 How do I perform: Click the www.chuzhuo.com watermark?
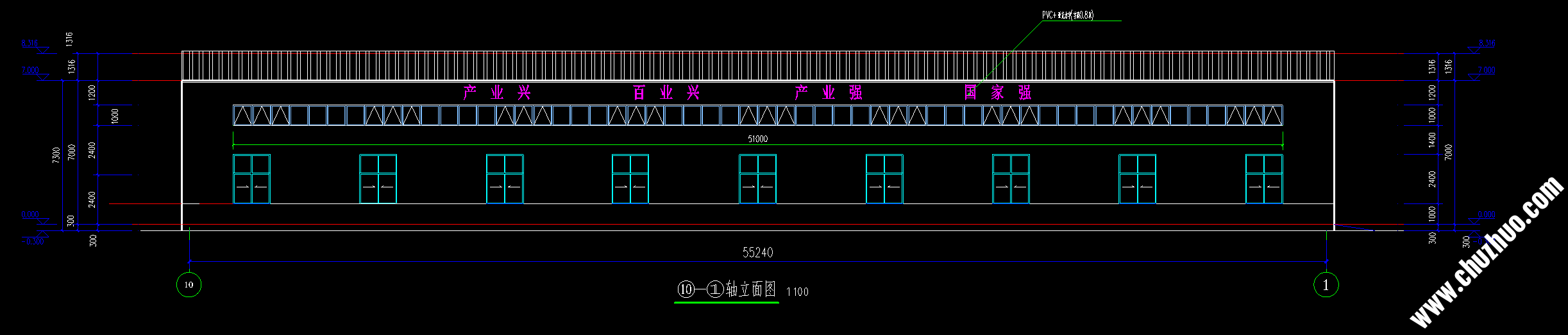coord(1487,253)
